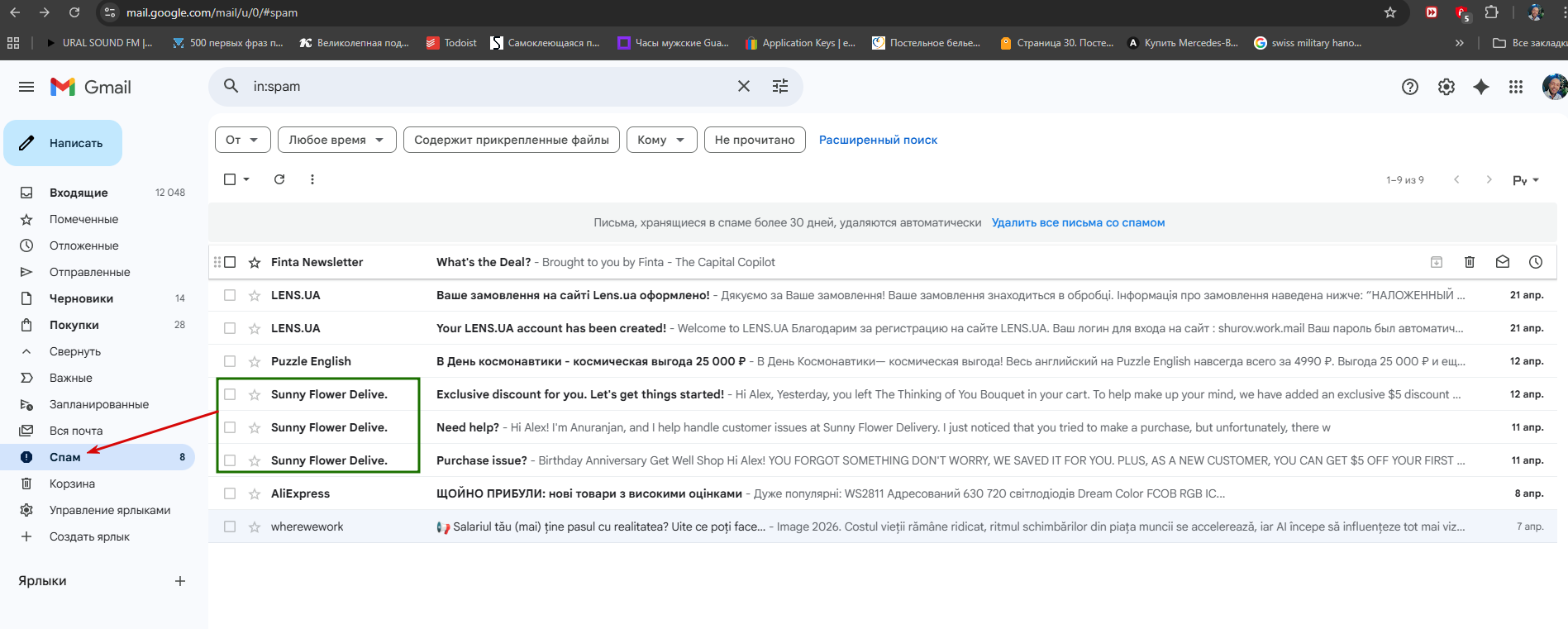The image size is (1568, 629).
Task: Apply the Не прочитано unread filter
Action: (x=755, y=140)
